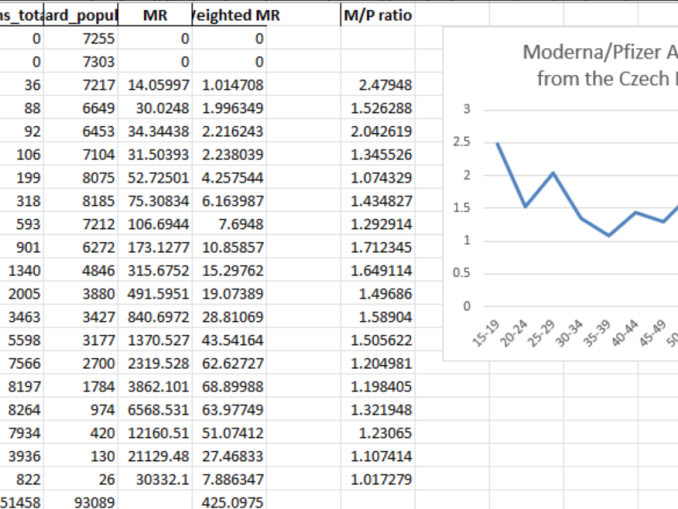Click the standard population column header
Screen dimensions: 678x509
82,16
